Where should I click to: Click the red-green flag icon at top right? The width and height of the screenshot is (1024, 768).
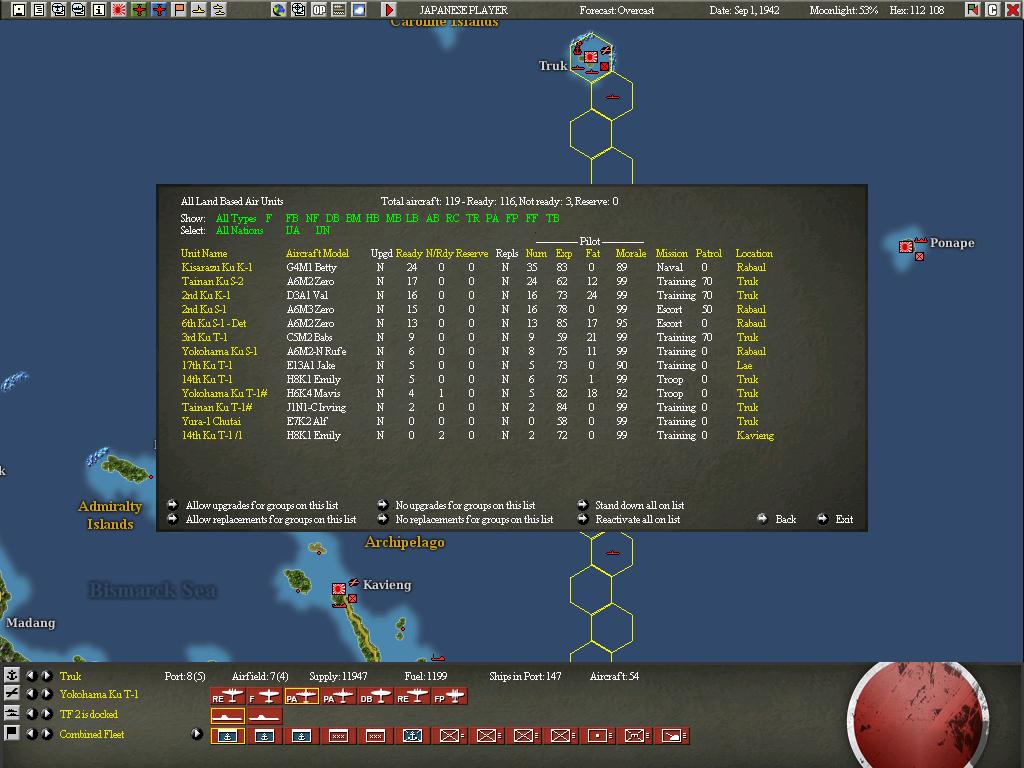(973, 10)
